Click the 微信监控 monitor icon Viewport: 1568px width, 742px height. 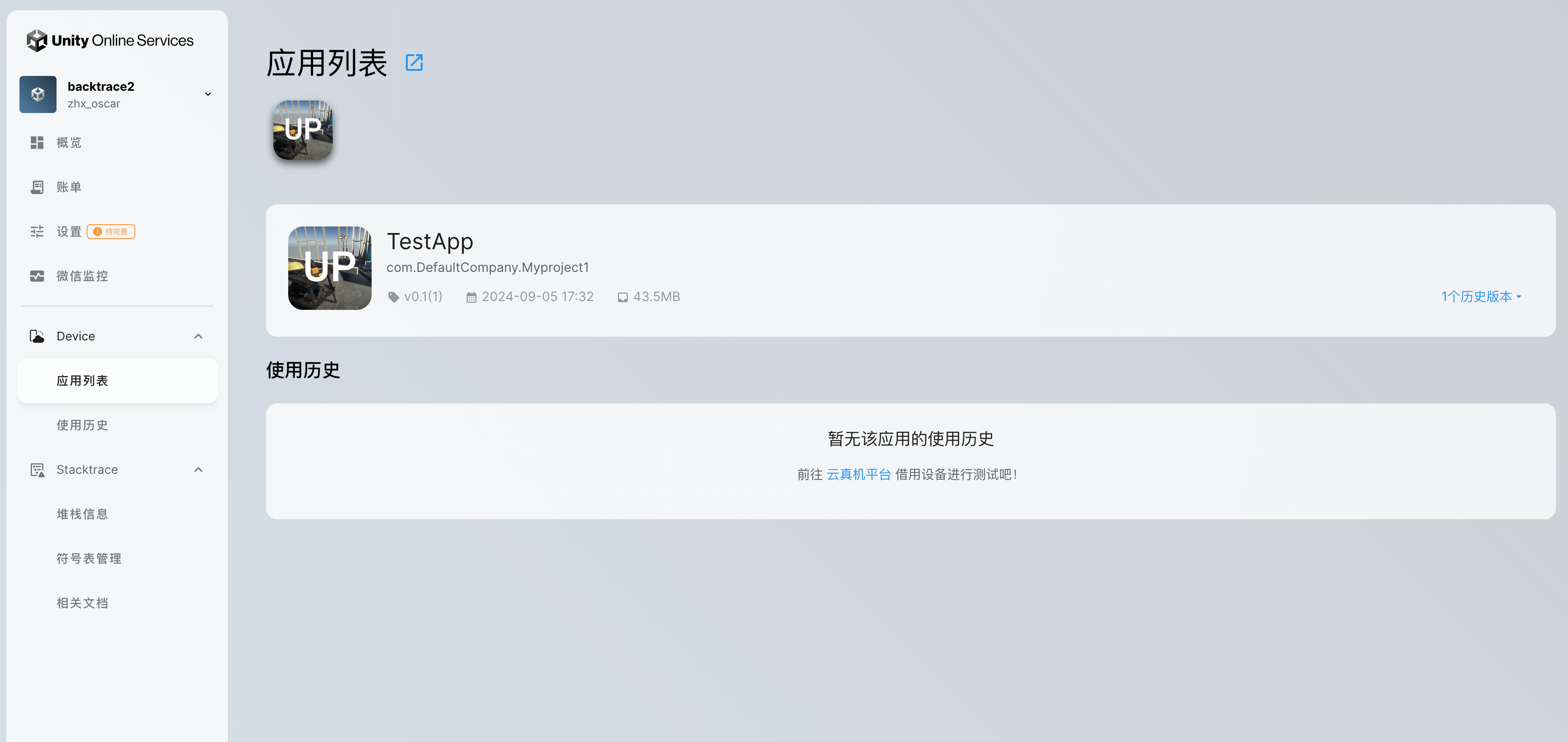coord(37,276)
